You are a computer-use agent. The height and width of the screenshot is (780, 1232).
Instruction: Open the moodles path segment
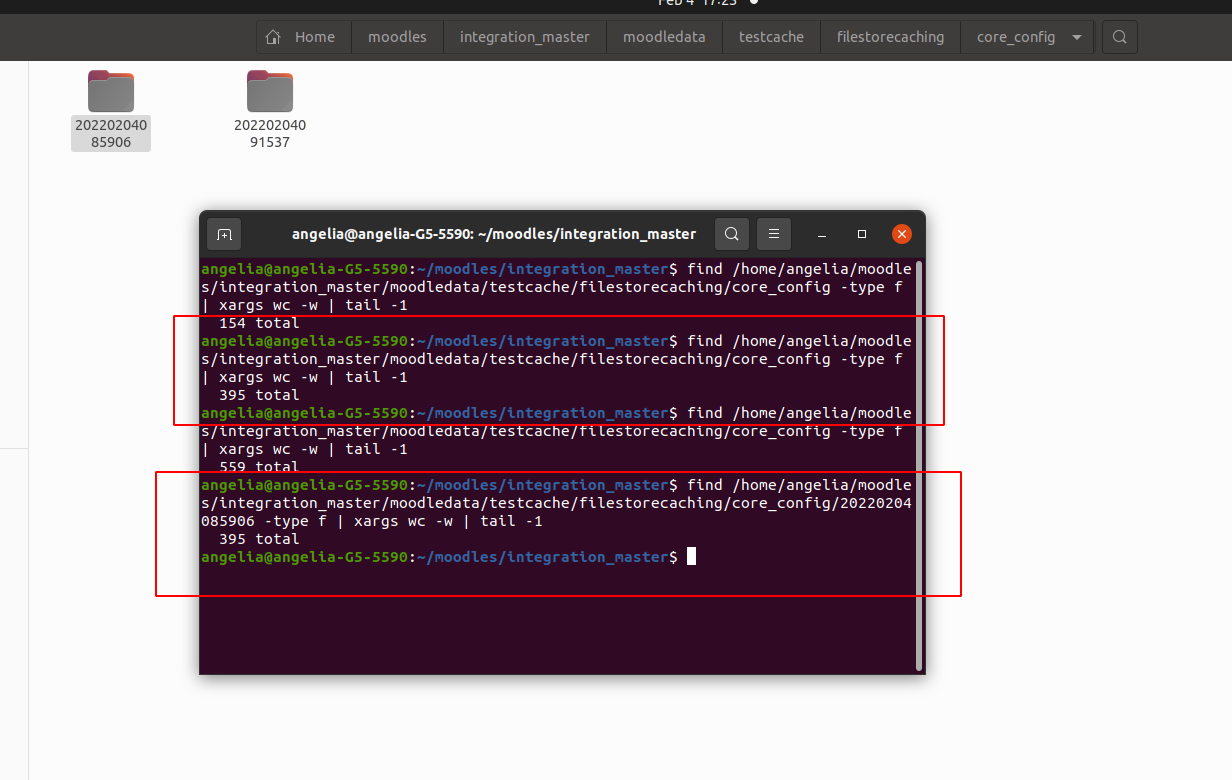click(x=397, y=37)
